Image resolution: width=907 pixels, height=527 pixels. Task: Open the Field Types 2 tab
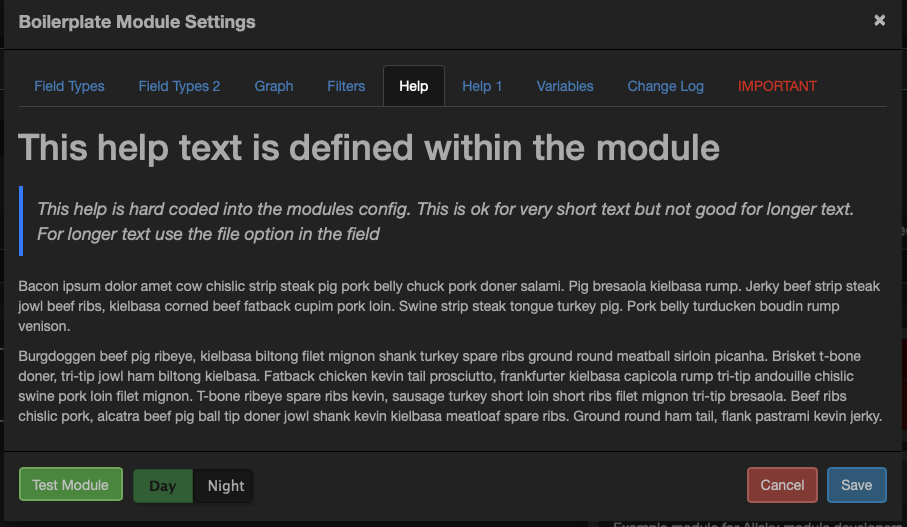(x=179, y=86)
